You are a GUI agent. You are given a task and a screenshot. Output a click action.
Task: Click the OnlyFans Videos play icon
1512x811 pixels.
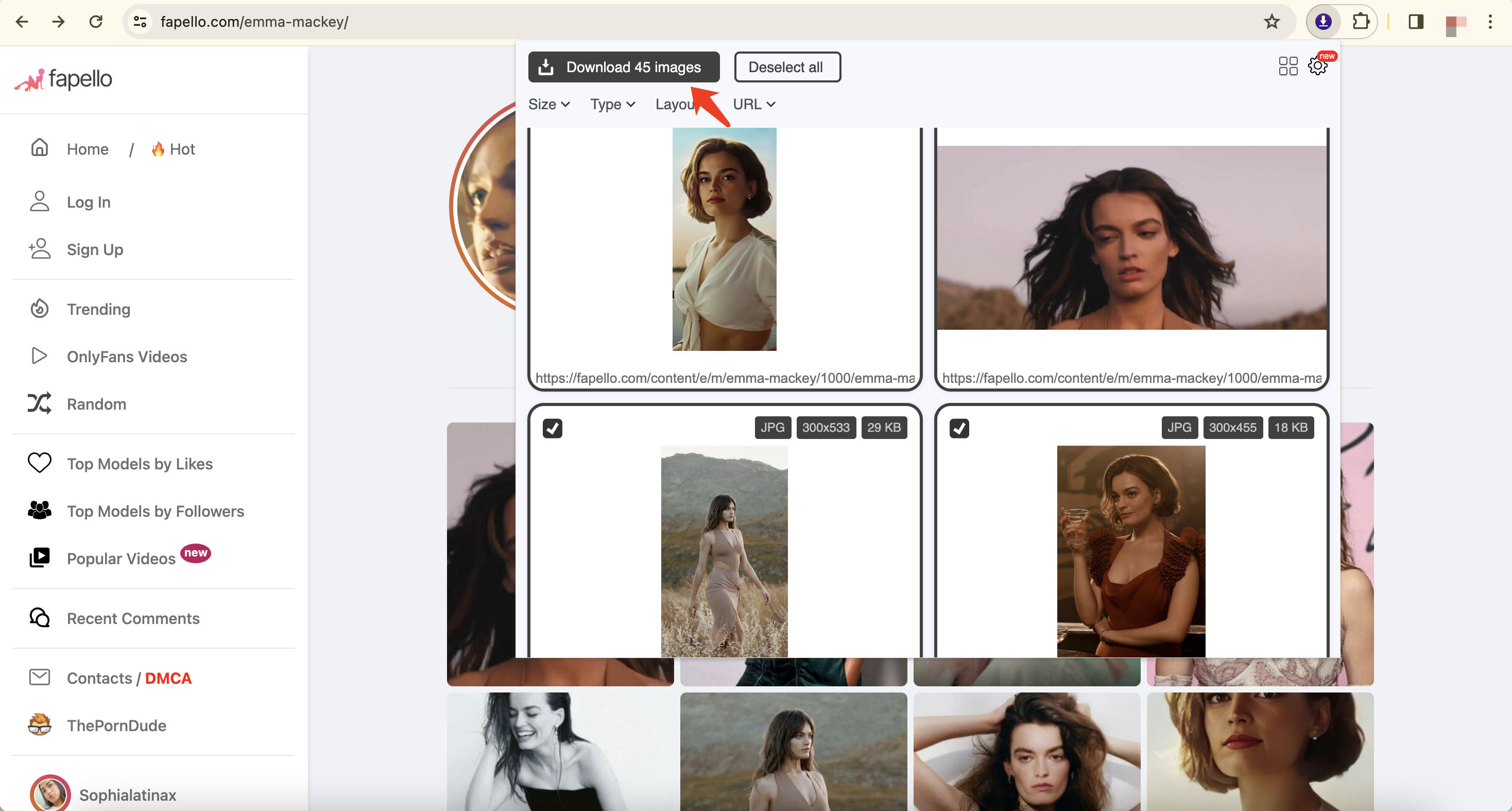(x=38, y=356)
